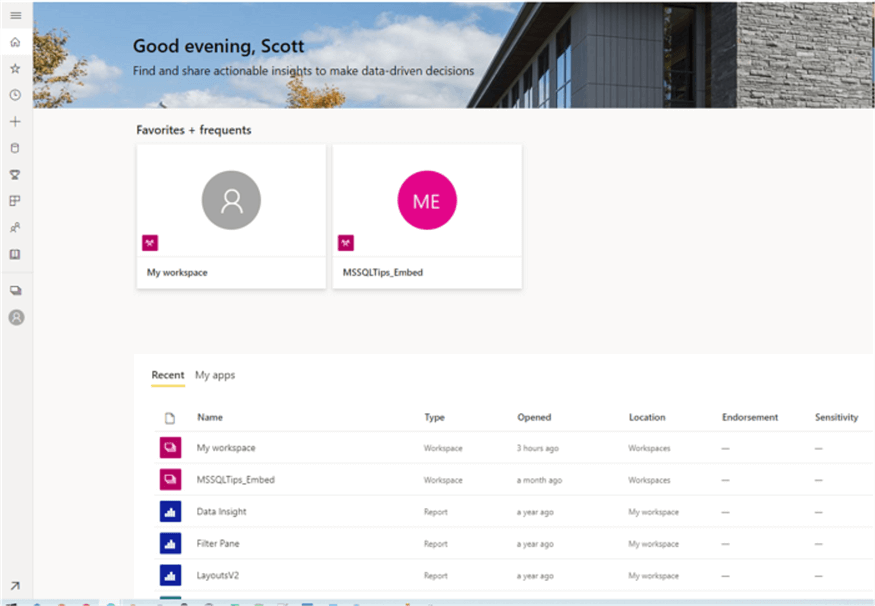Click 'a month ago' opened value

tap(539, 480)
